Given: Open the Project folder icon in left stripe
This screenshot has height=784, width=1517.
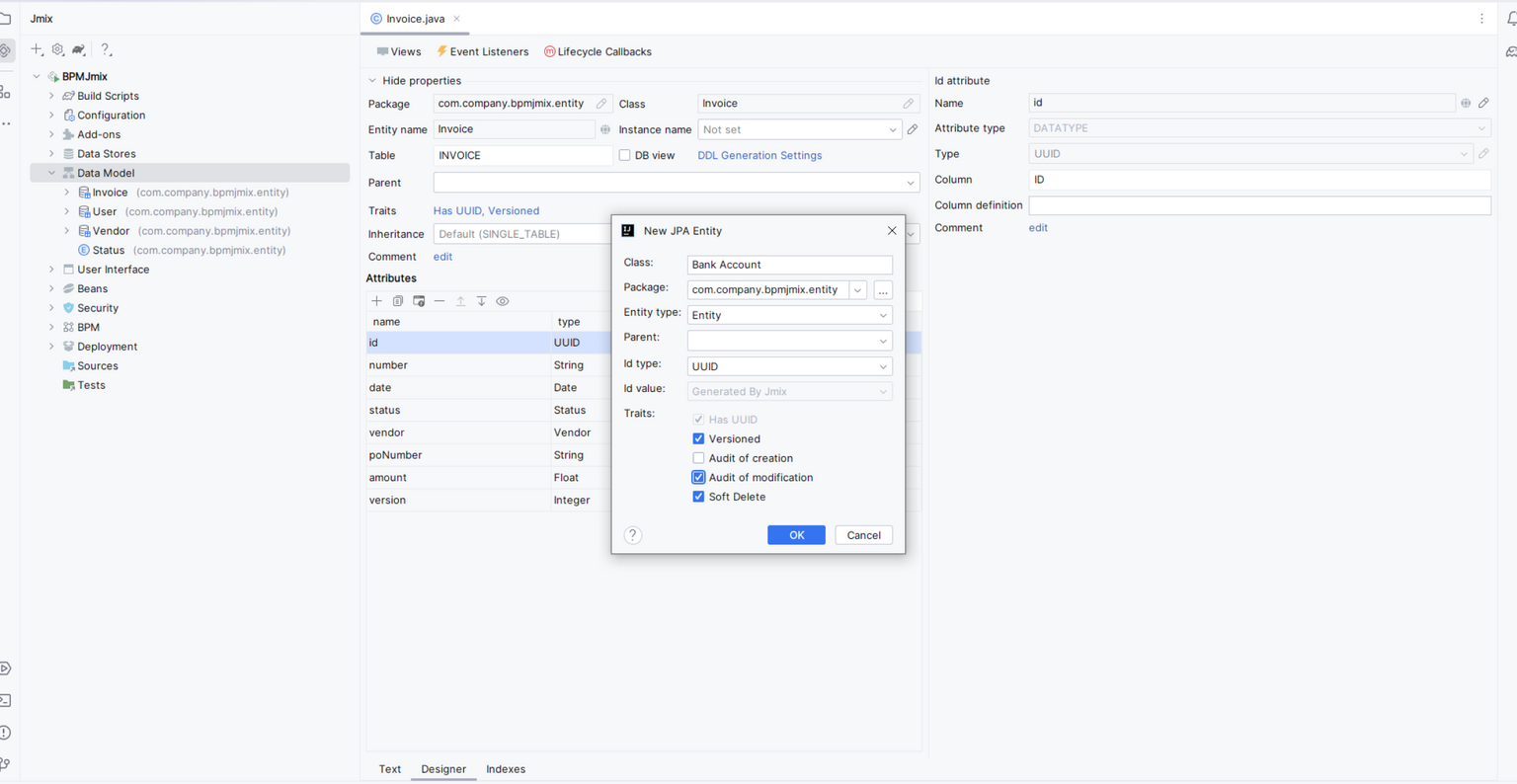Looking at the screenshot, I should coord(5,18).
